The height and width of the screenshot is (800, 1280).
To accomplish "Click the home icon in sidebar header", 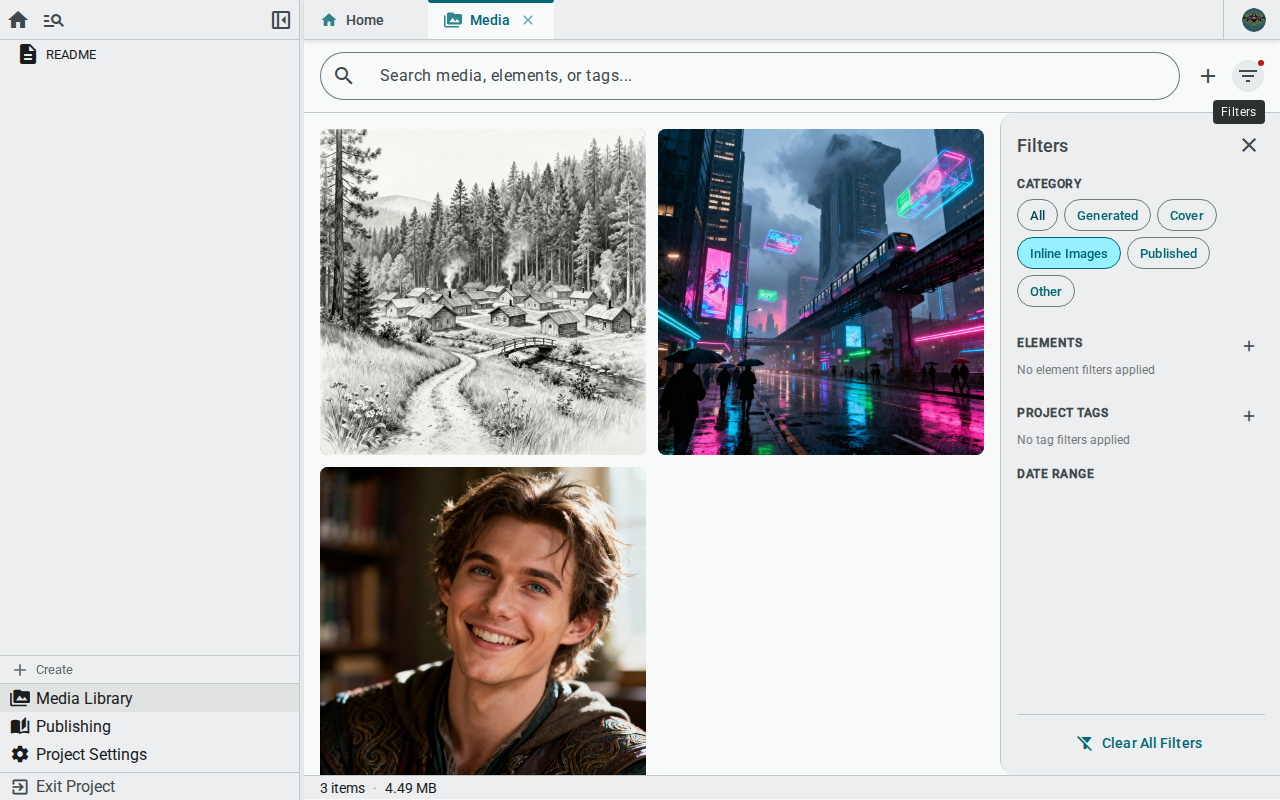I will [x=18, y=20].
